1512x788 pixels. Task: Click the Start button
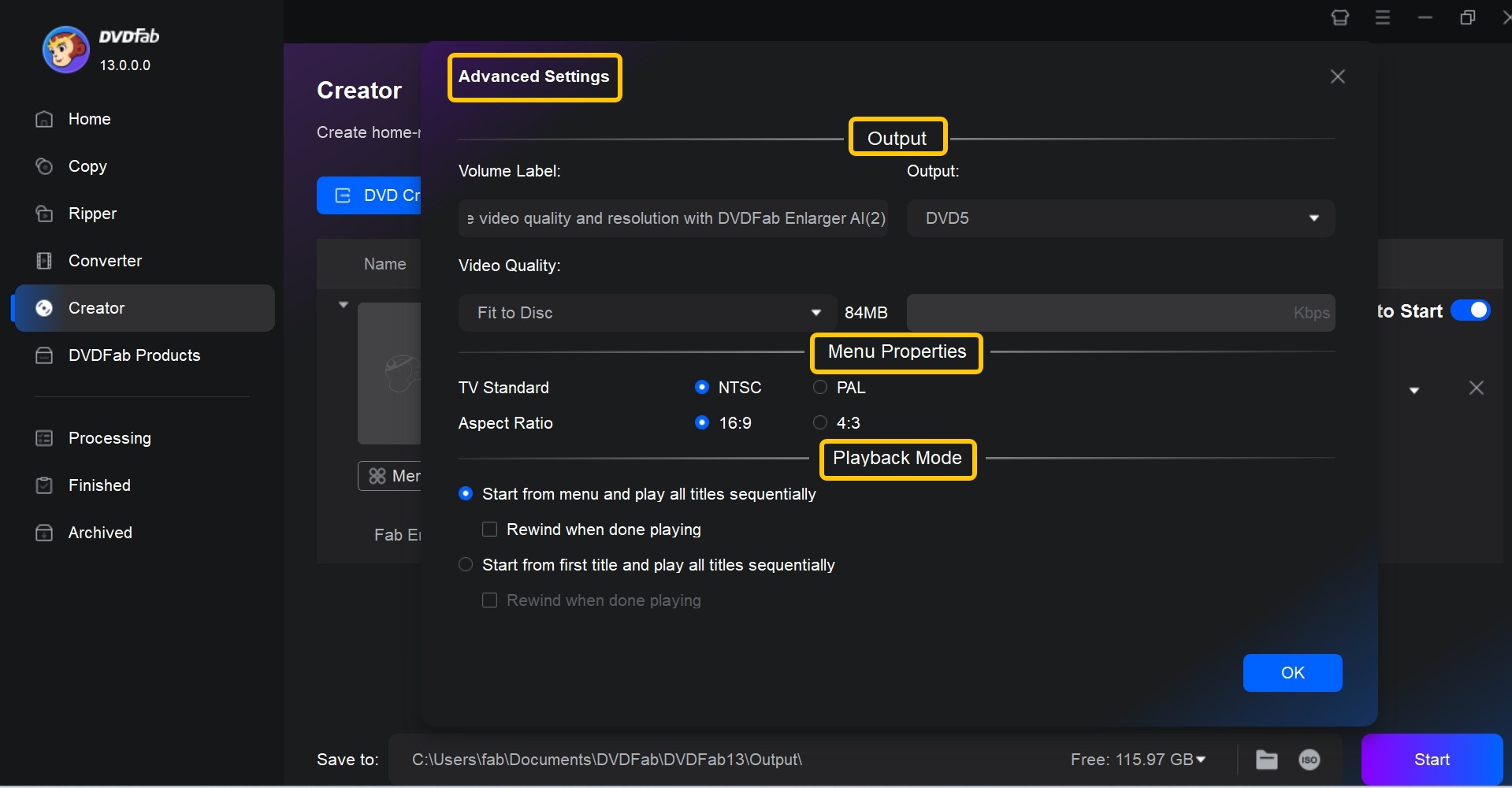[x=1432, y=760]
